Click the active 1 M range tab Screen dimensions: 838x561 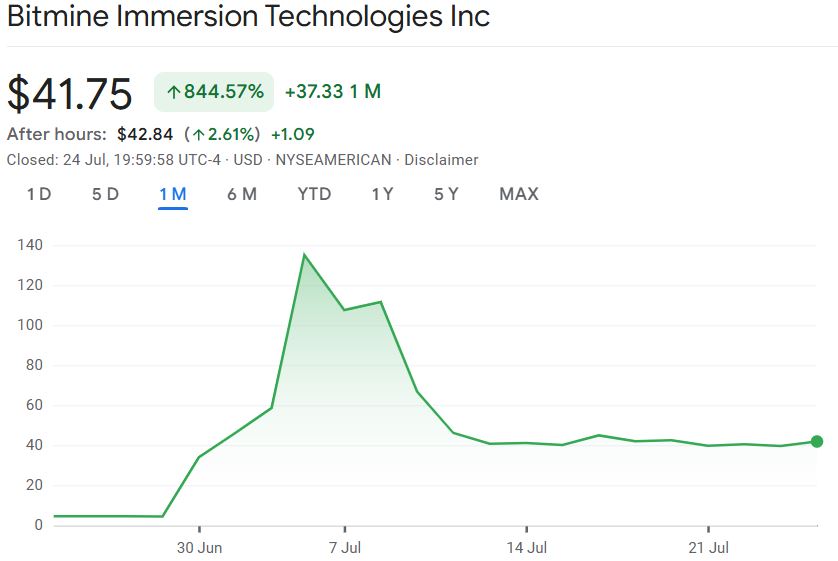173,194
